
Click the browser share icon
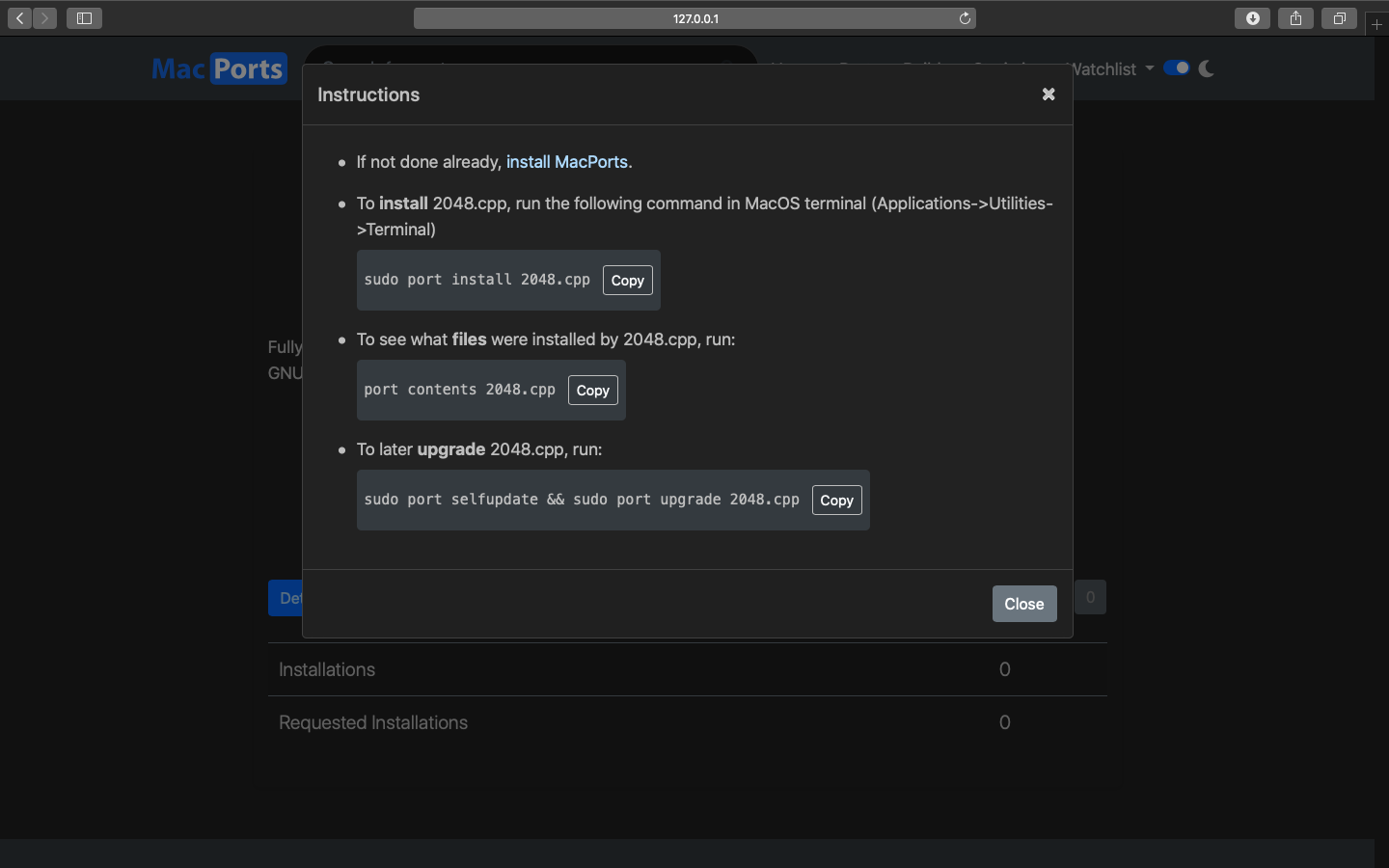[x=1295, y=18]
